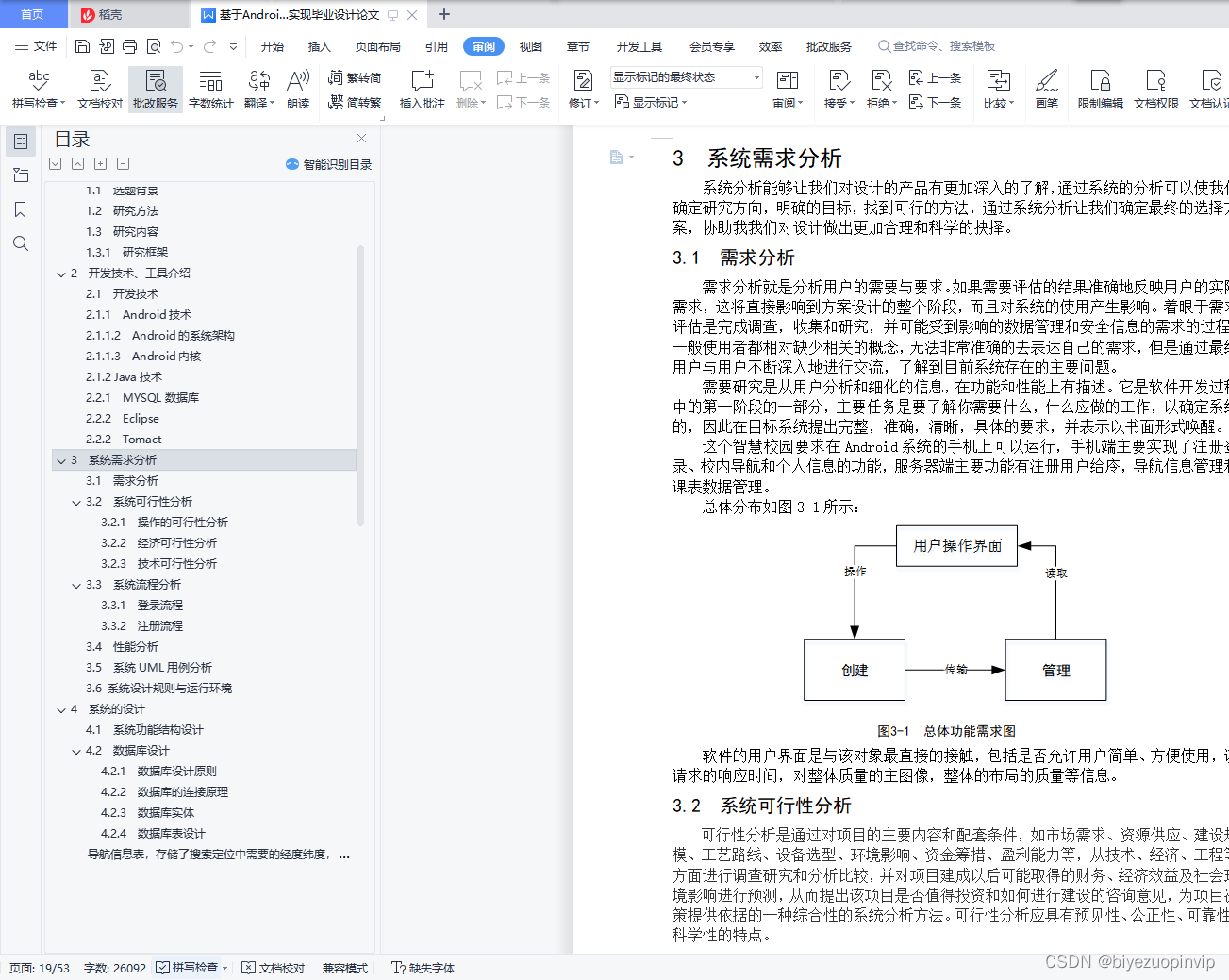
Task: Toggle 批改服务 correction service
Action: [x=154, y=88]
